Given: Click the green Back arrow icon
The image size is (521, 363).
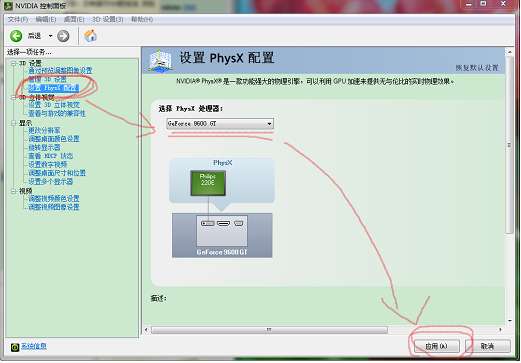Looking at the screenshot, I should click(16, 36).
